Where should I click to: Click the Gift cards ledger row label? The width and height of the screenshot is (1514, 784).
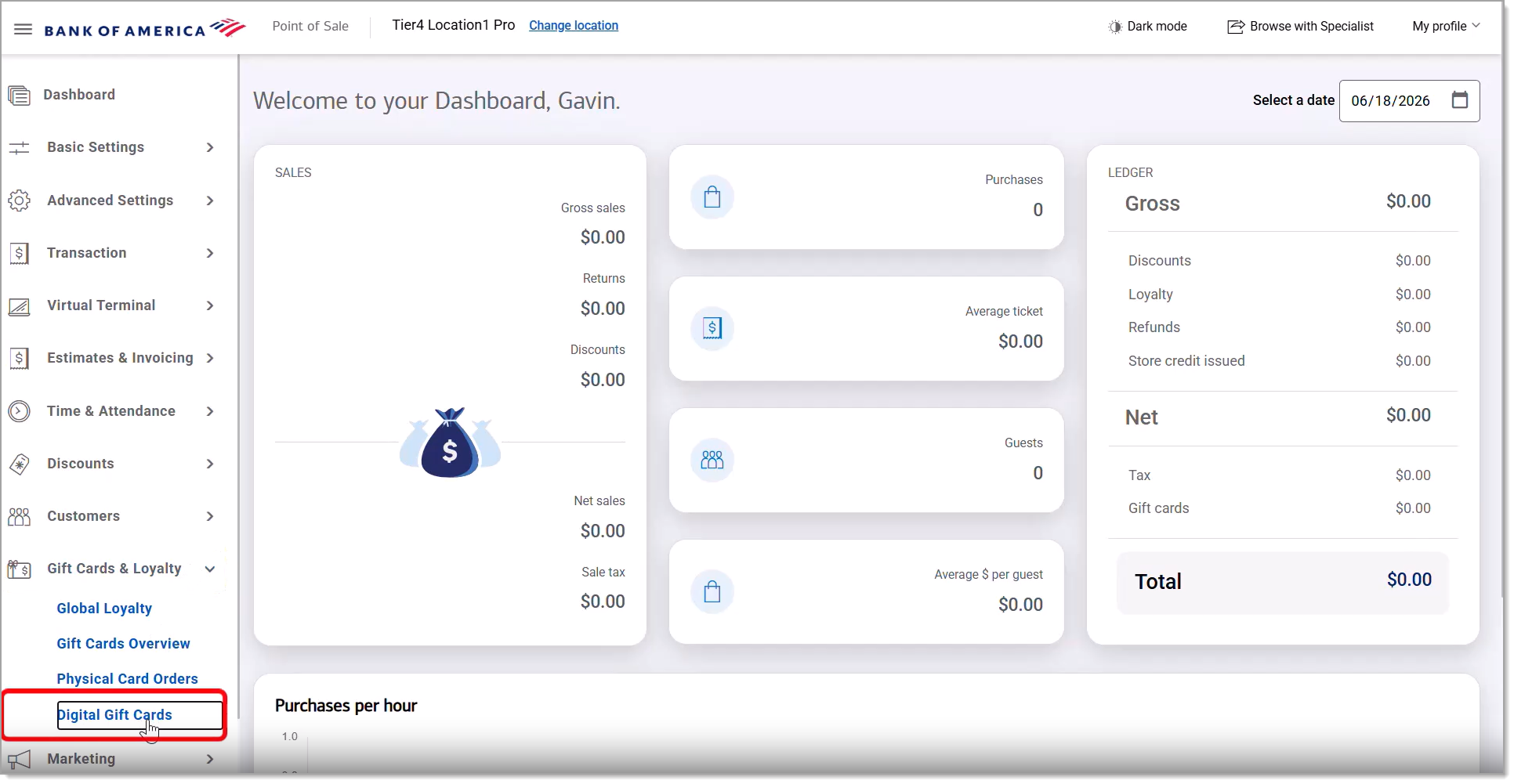[1158, 508]
